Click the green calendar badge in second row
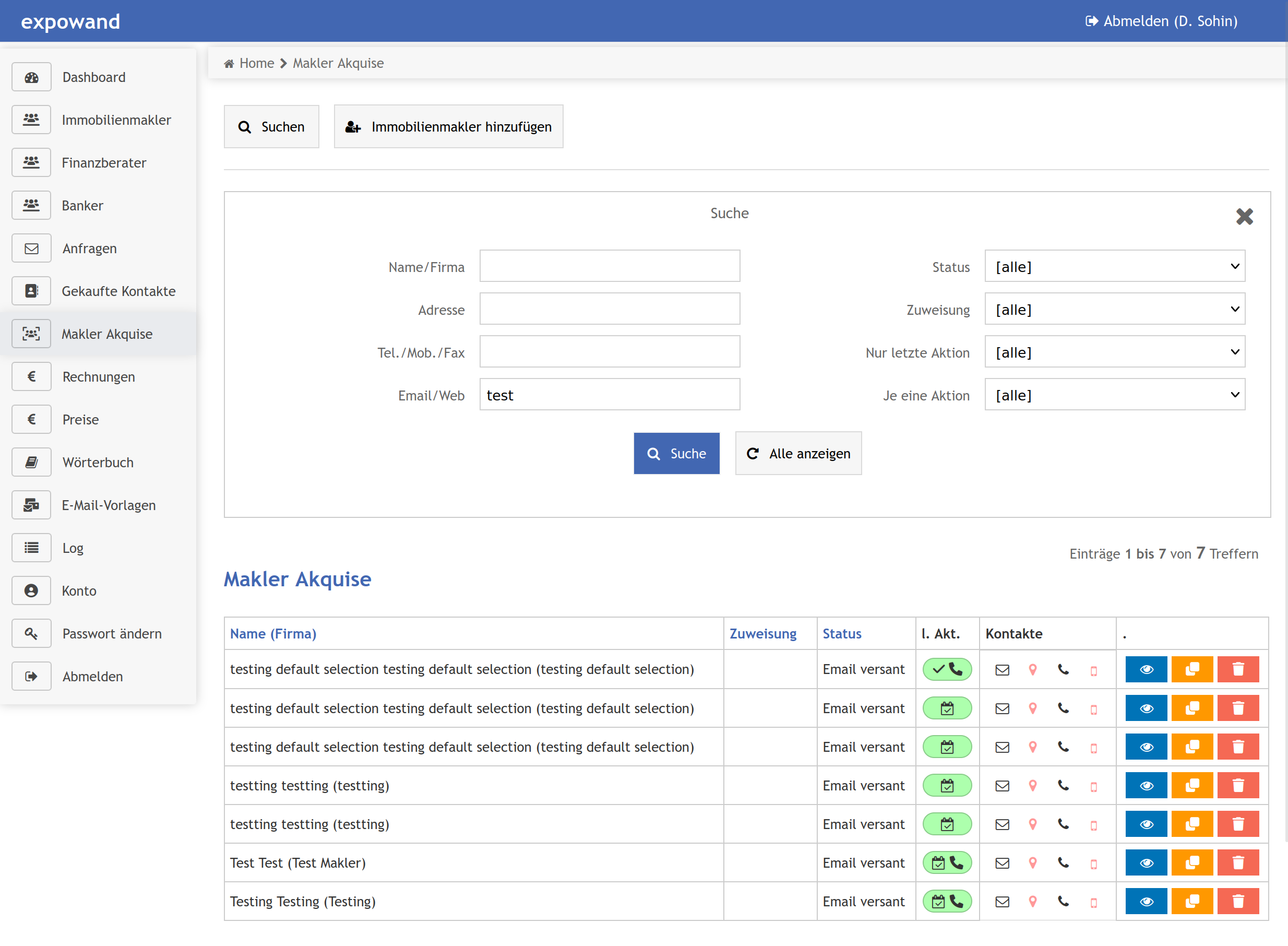This screenshot has width=1288, height=946. tap(947, 708)
